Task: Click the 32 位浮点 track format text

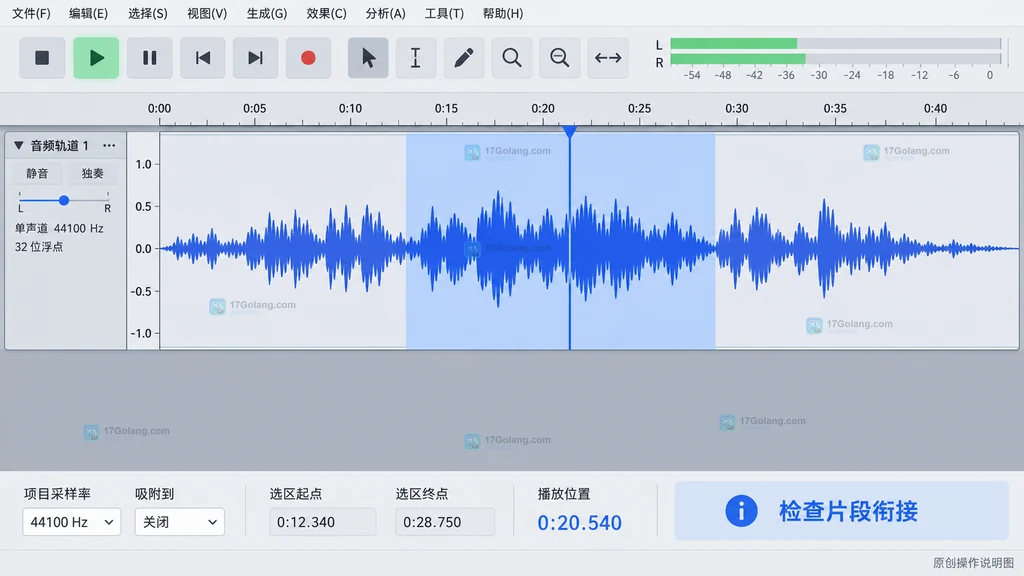Action: coord(39,247)
